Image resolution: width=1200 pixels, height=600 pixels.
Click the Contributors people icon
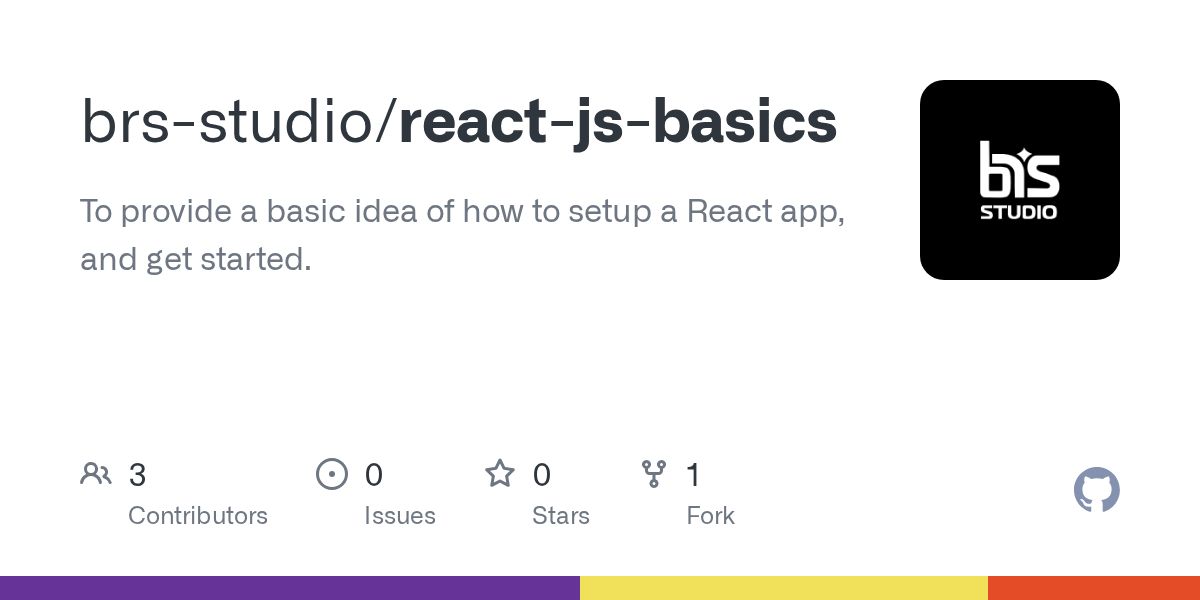(x=96, y=474)
